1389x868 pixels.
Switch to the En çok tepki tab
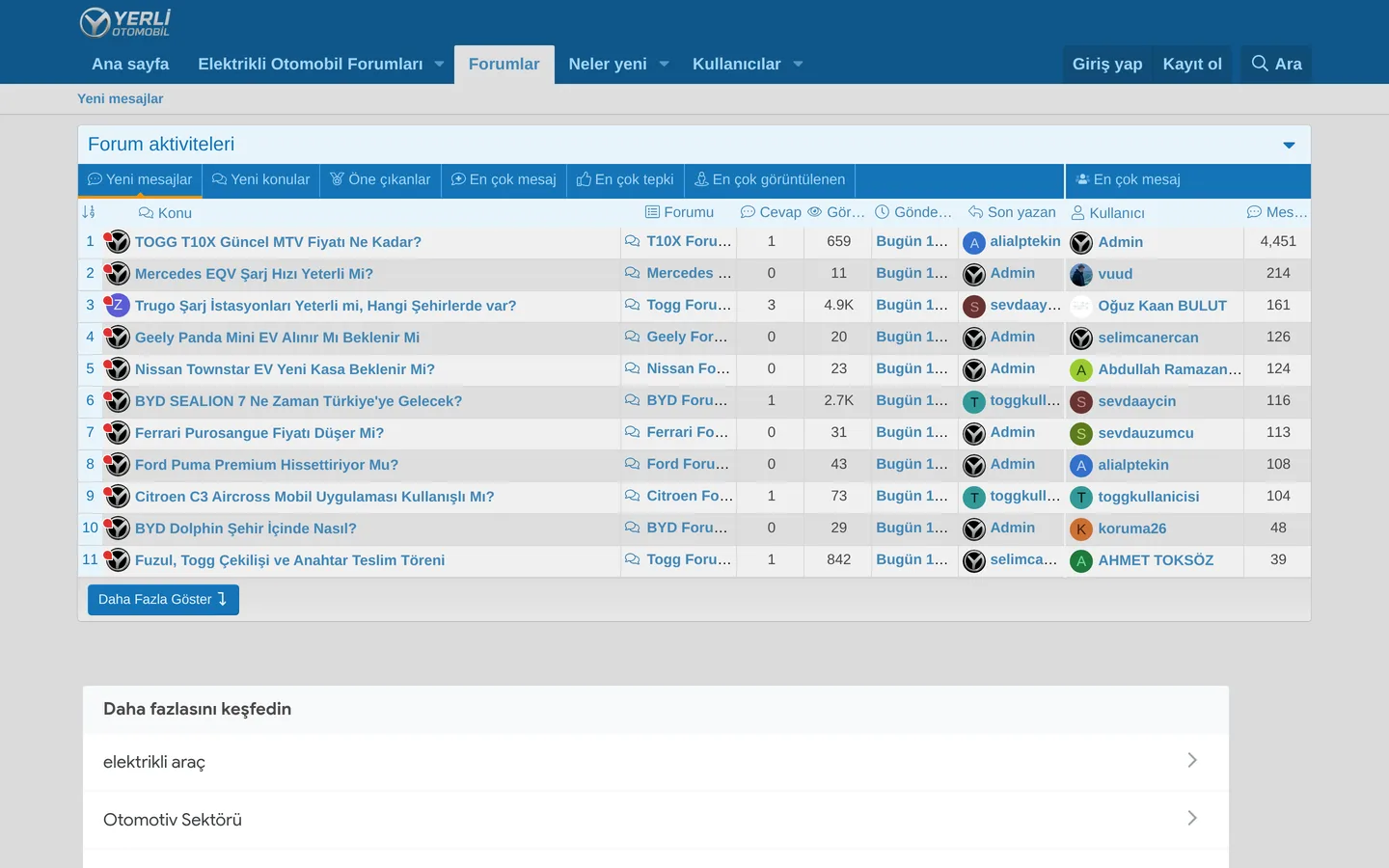[625, 179]
